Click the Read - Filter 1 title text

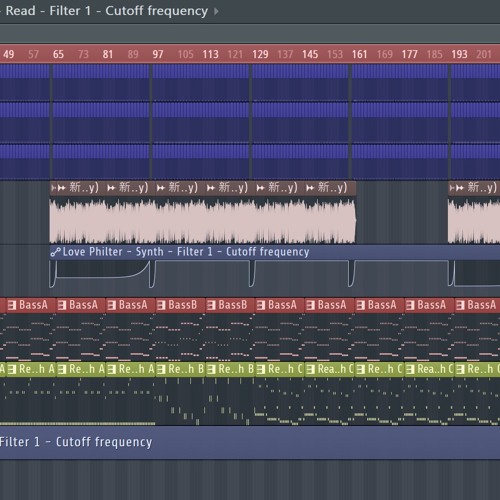click(48, 11)
